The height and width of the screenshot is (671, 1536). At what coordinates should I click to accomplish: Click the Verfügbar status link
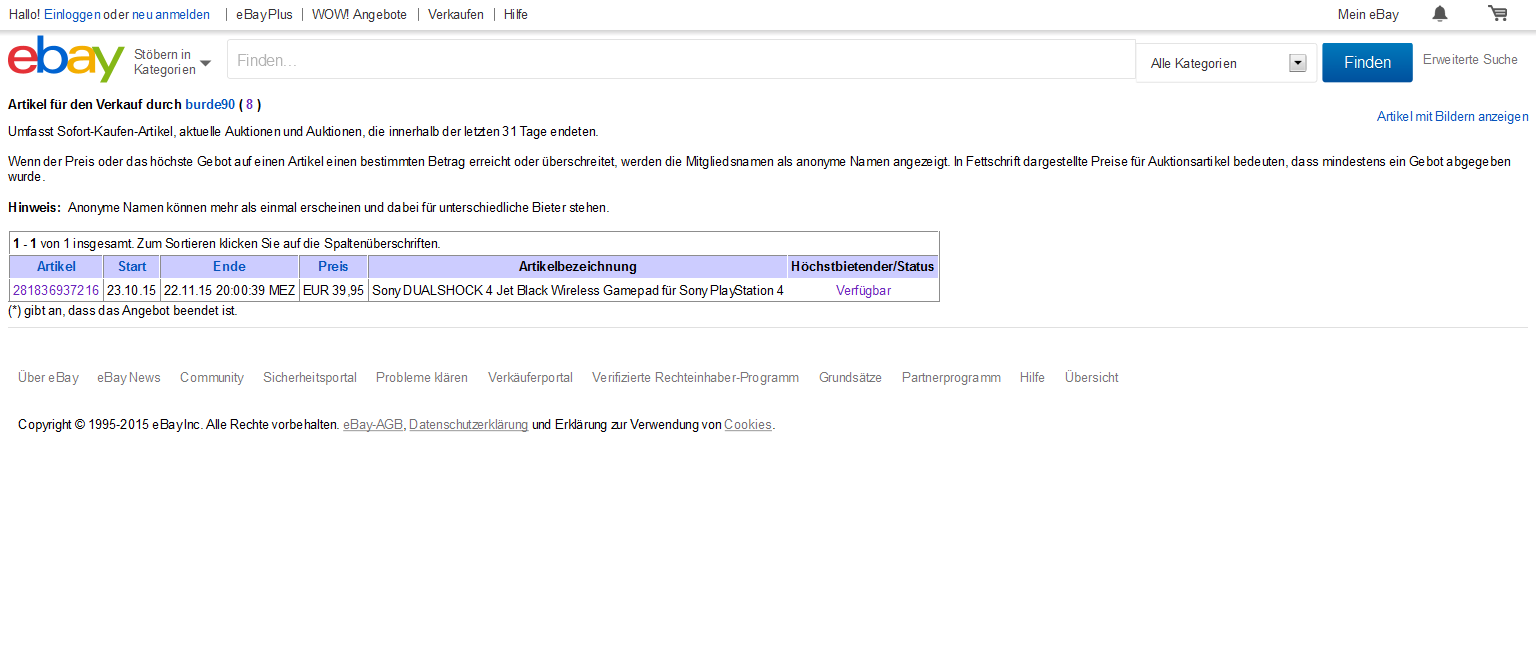click(x=863, y=291)
